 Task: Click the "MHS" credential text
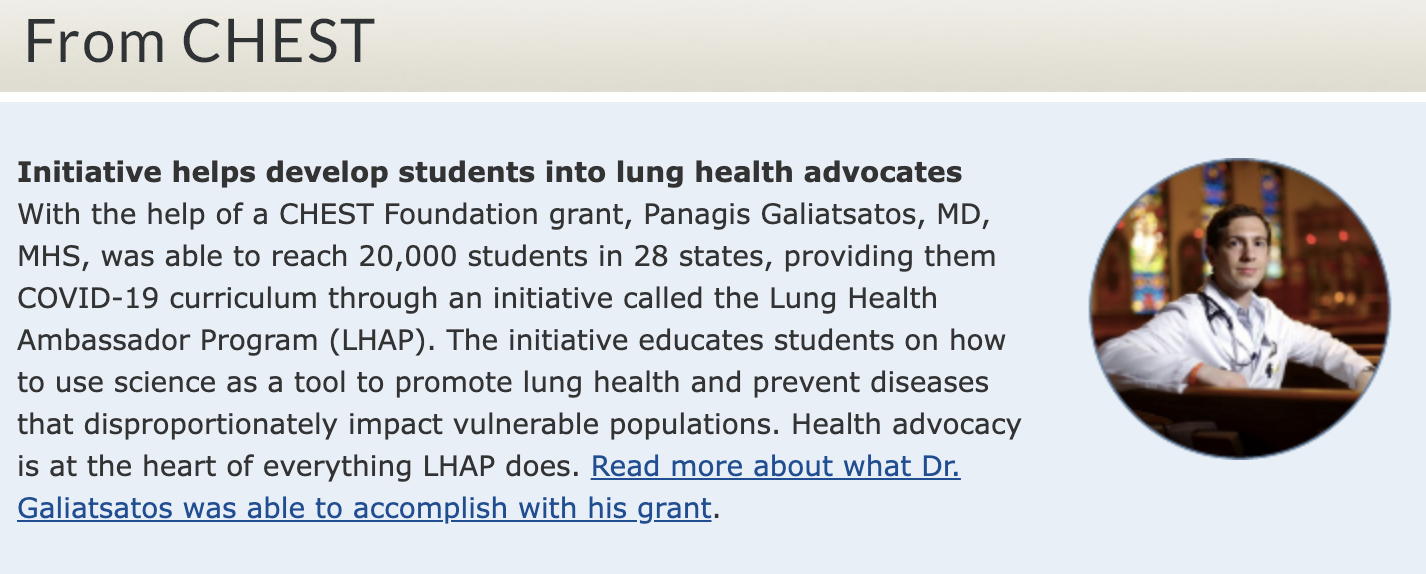coord(53,256)
